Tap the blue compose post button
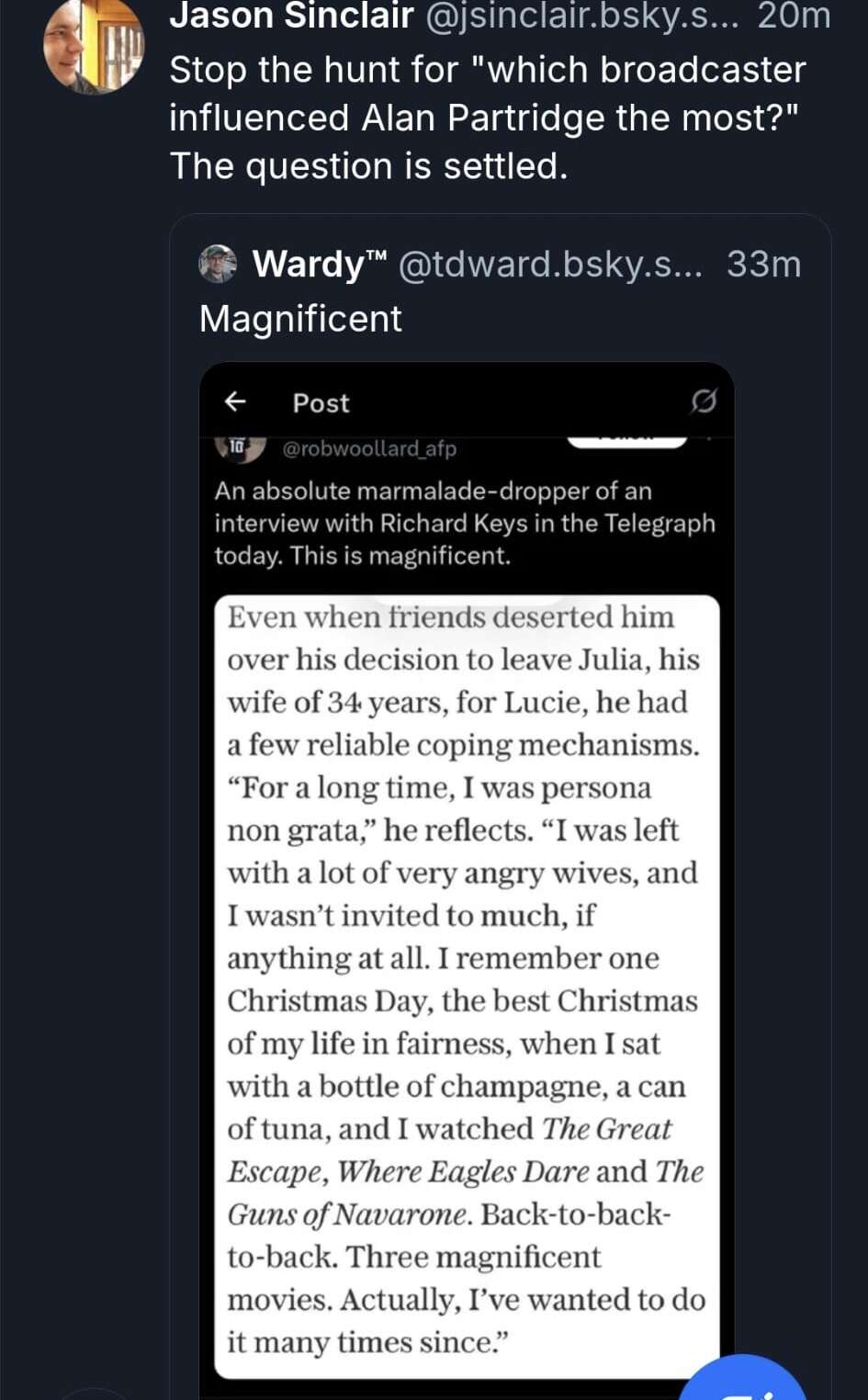This screenshot has width=868, height=1400. pos(742,1378)
